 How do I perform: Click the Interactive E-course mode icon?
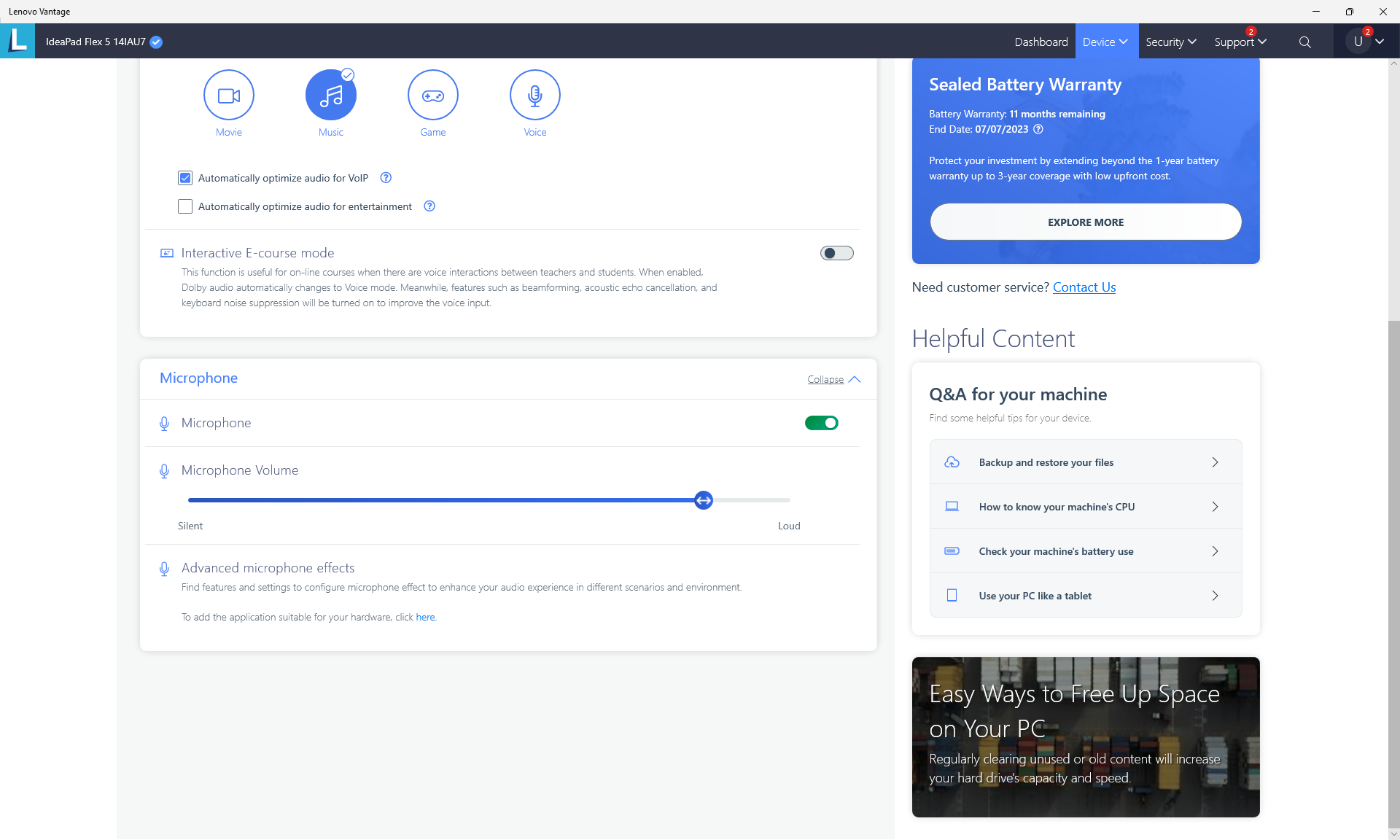[x=167, y=253]
